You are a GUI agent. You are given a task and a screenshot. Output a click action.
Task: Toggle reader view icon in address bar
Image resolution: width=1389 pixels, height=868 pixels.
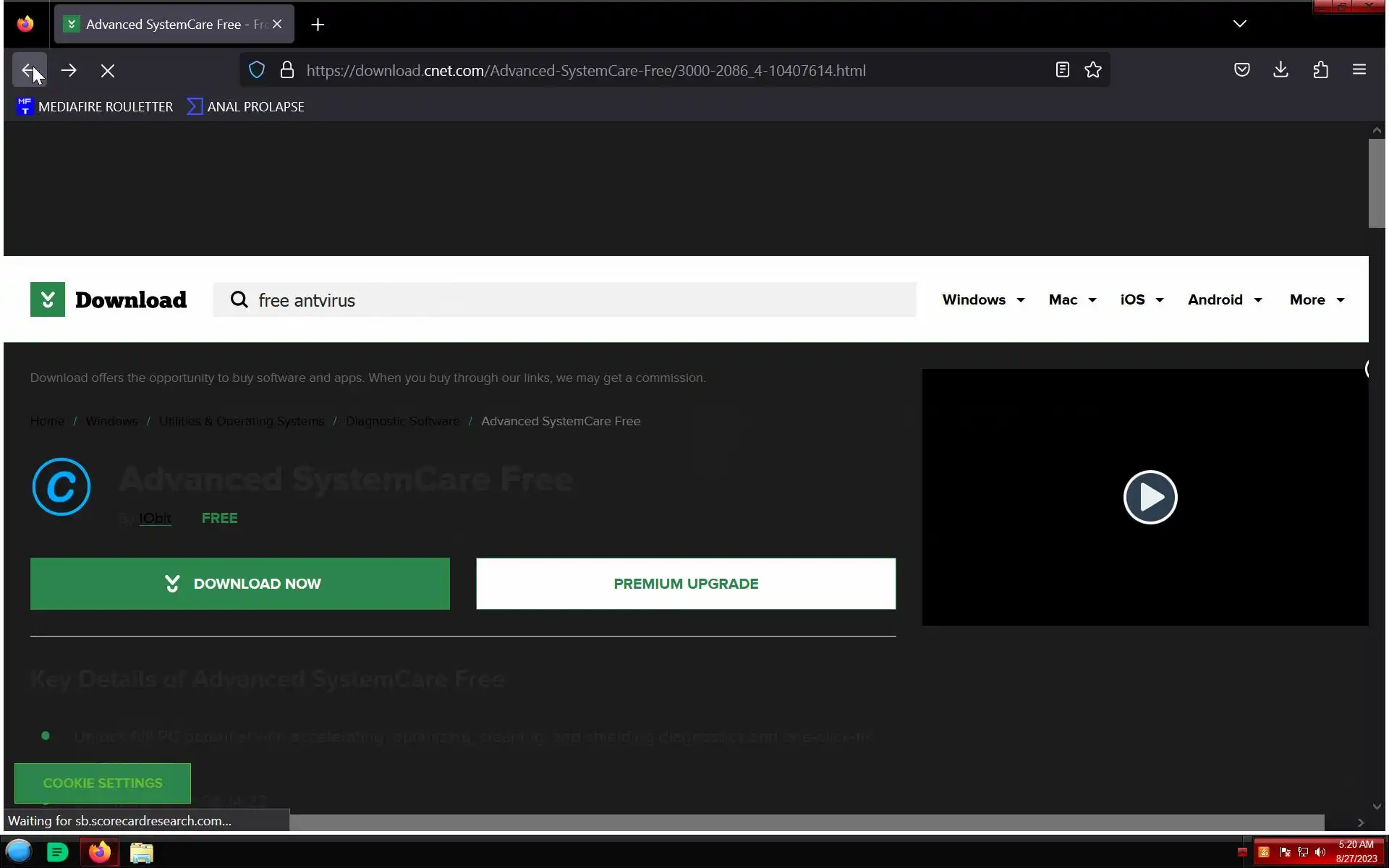point(1062,70)
